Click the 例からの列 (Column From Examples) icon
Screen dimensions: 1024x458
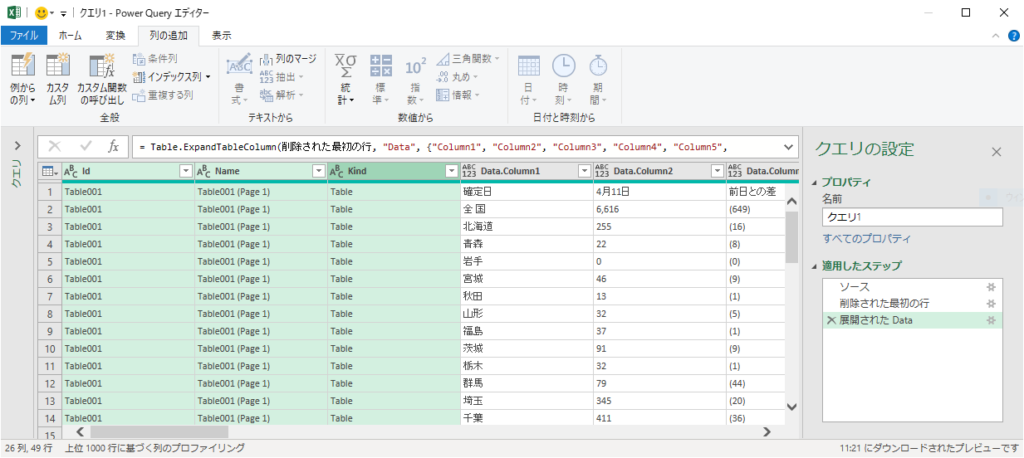22,68
